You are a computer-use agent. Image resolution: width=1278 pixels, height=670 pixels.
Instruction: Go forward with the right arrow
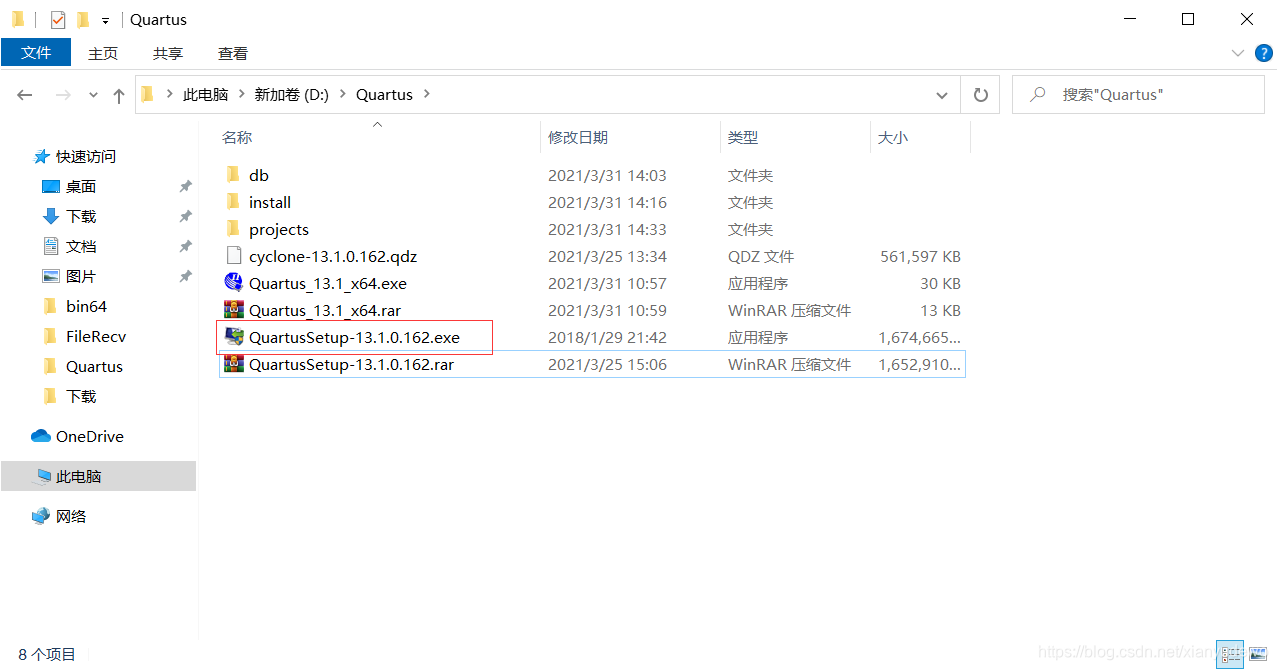[62, 95]
